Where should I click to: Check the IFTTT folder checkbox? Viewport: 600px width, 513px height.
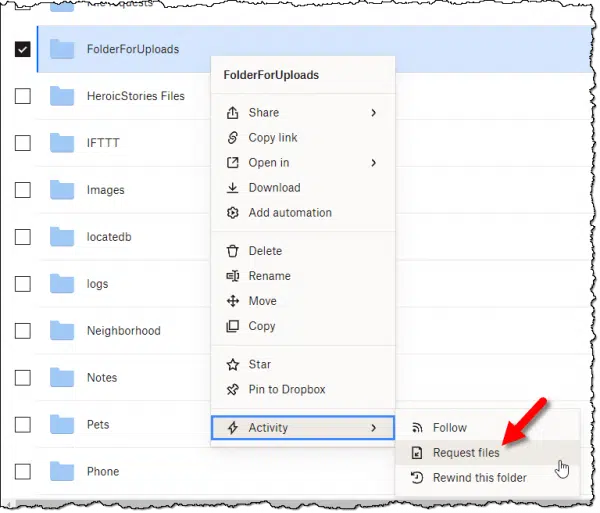(23, 143)
